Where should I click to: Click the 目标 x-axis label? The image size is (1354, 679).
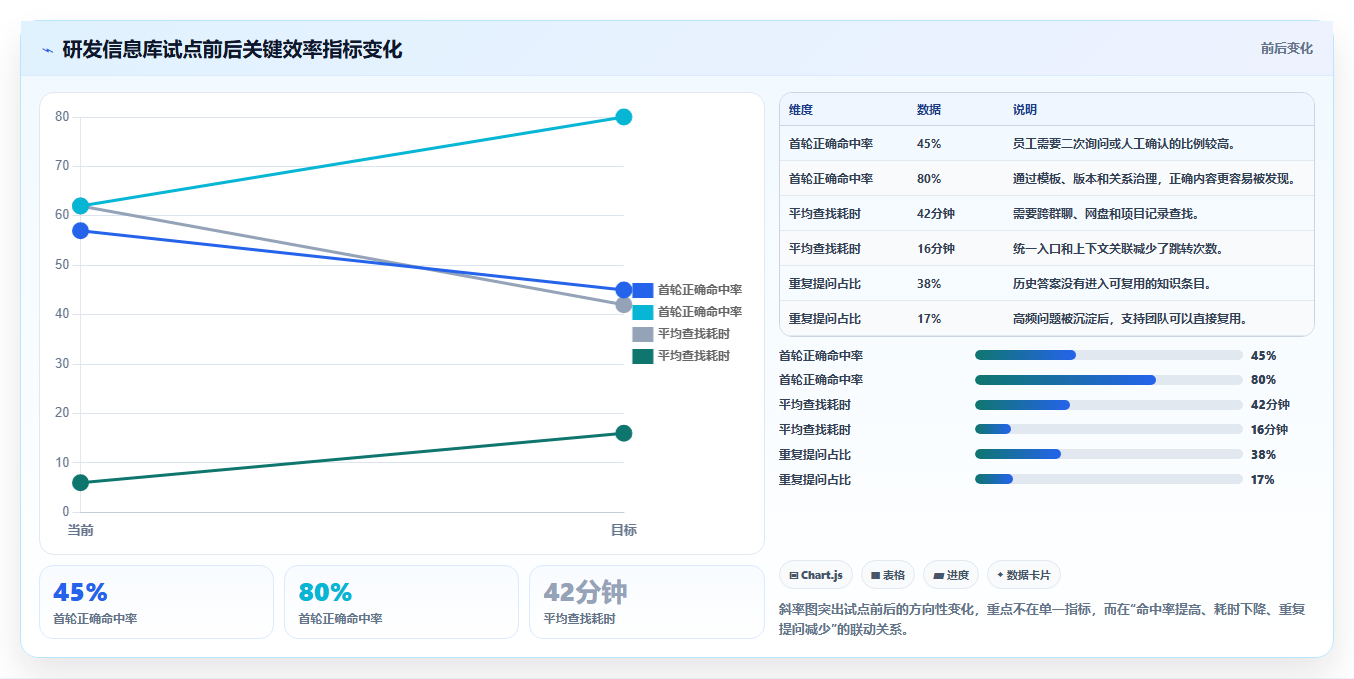624,530
